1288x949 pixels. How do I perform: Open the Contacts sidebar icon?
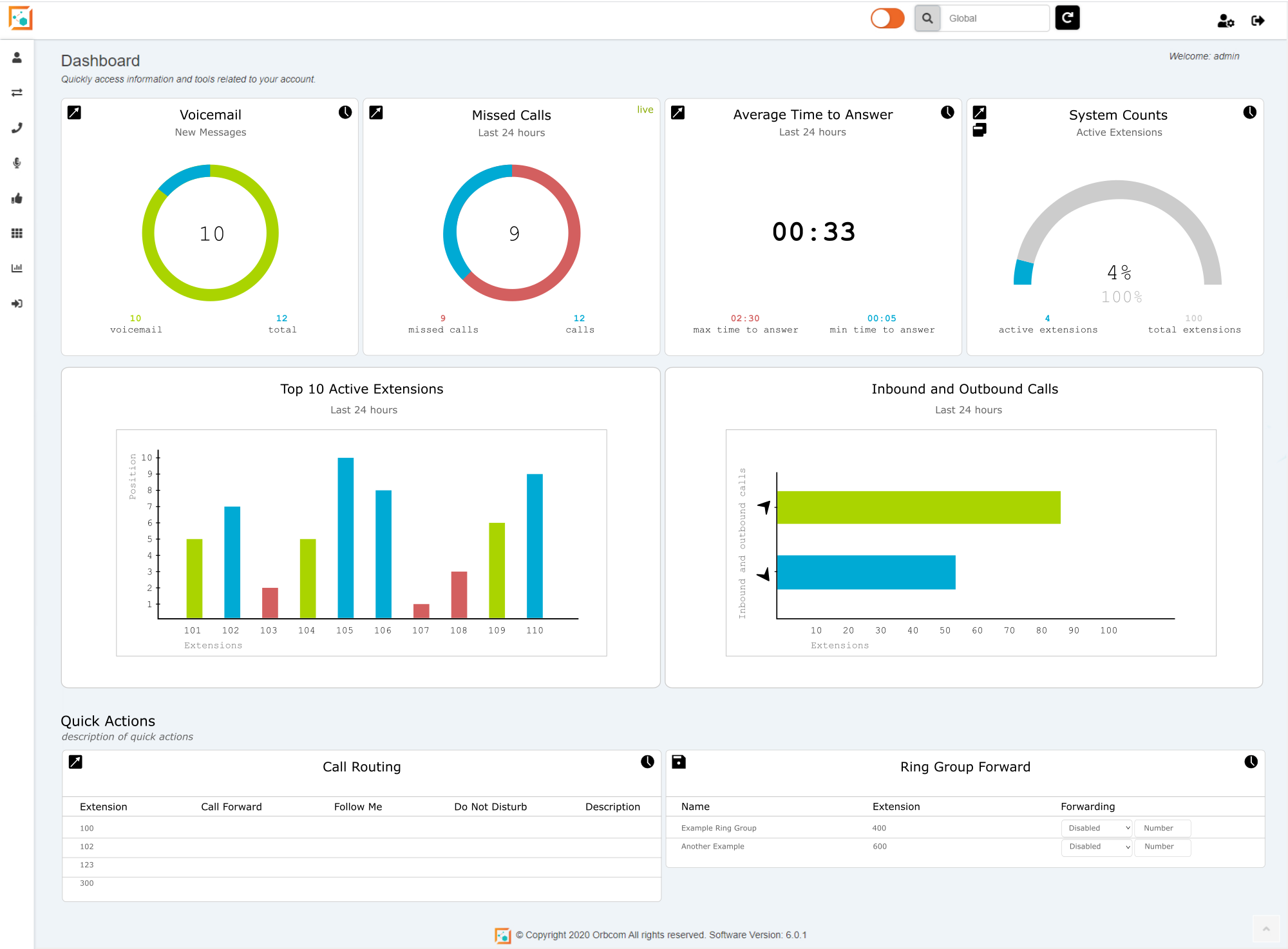[x=17, y=57]
